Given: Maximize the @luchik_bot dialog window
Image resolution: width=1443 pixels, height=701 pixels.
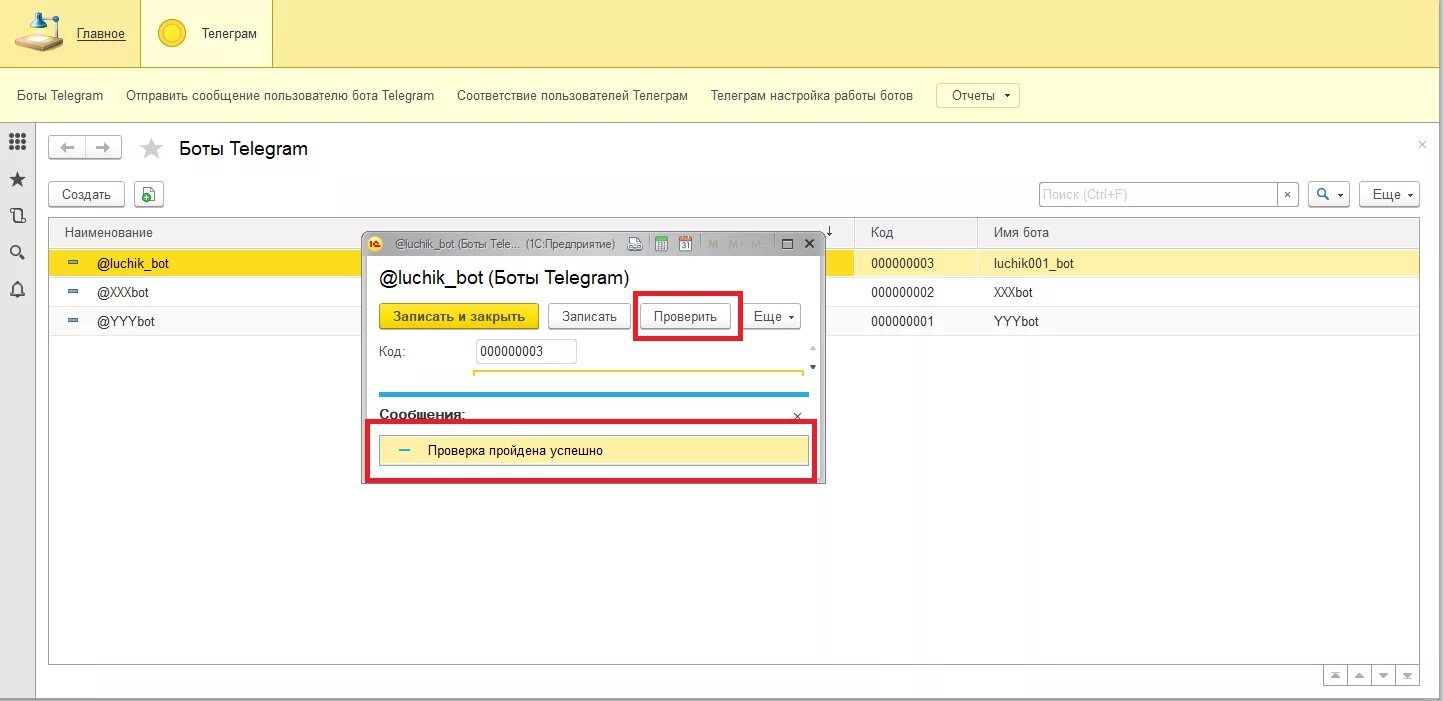Looking at the screenshot, I should 787,243.
